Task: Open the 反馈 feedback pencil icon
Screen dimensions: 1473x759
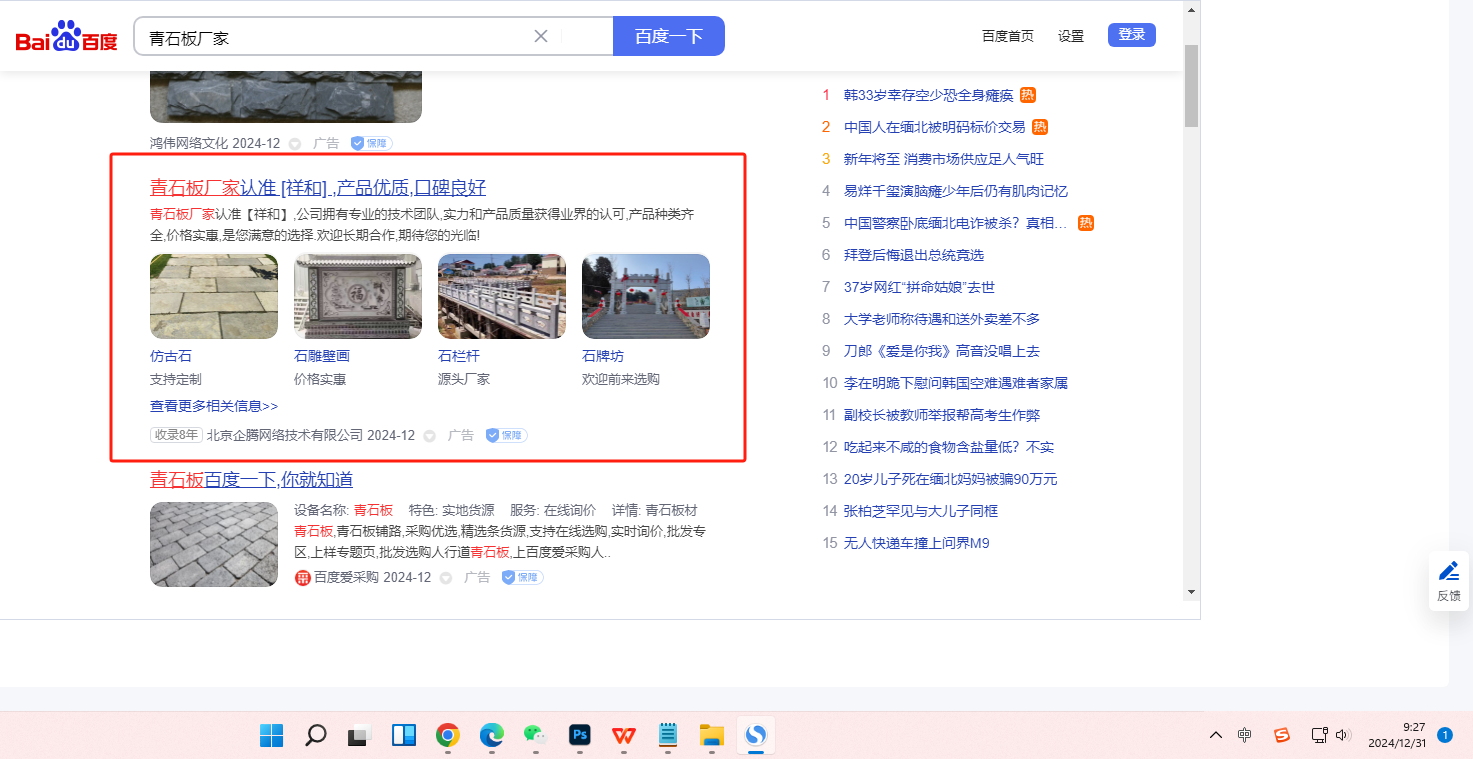Action: [x=1448, y=571]
